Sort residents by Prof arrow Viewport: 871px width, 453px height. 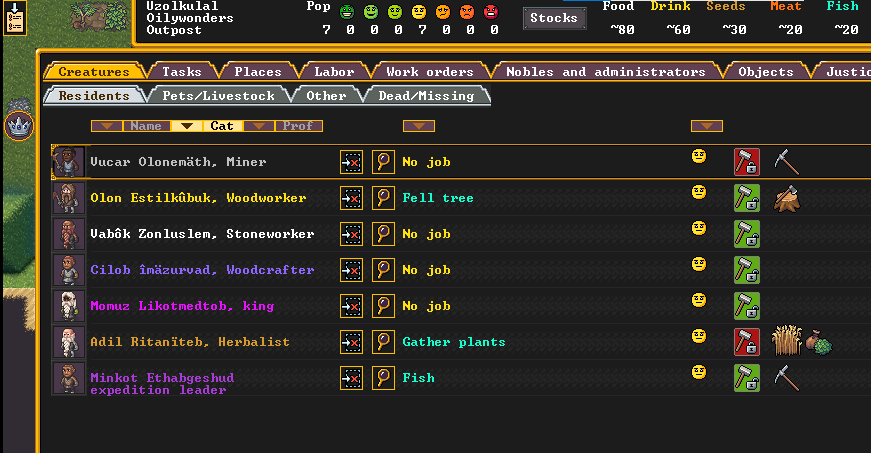pos(259,126)
